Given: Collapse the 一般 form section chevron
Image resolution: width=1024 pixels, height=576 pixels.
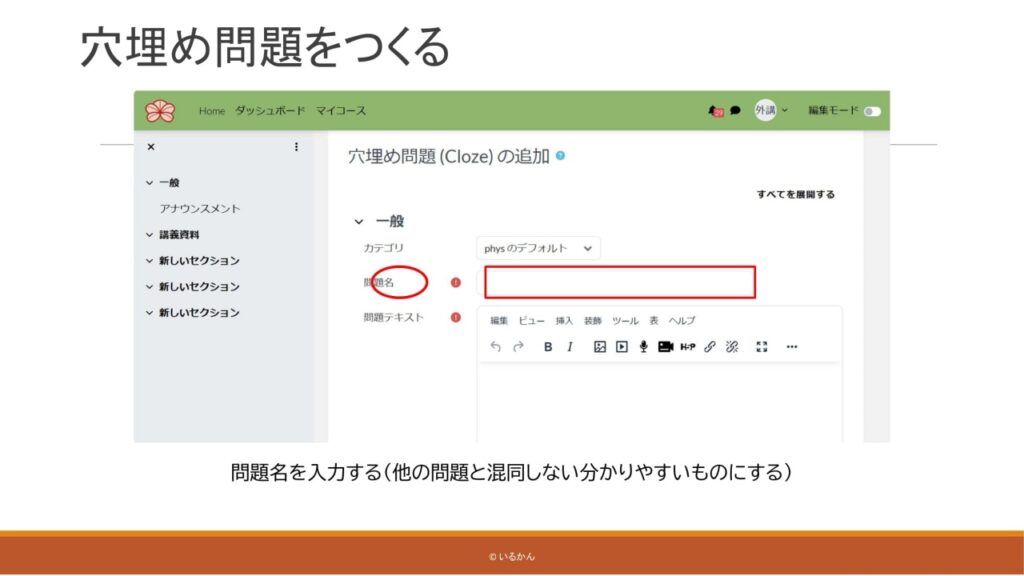Looking at the screenshot, I should pyautogui.click(x=359, y=222).
